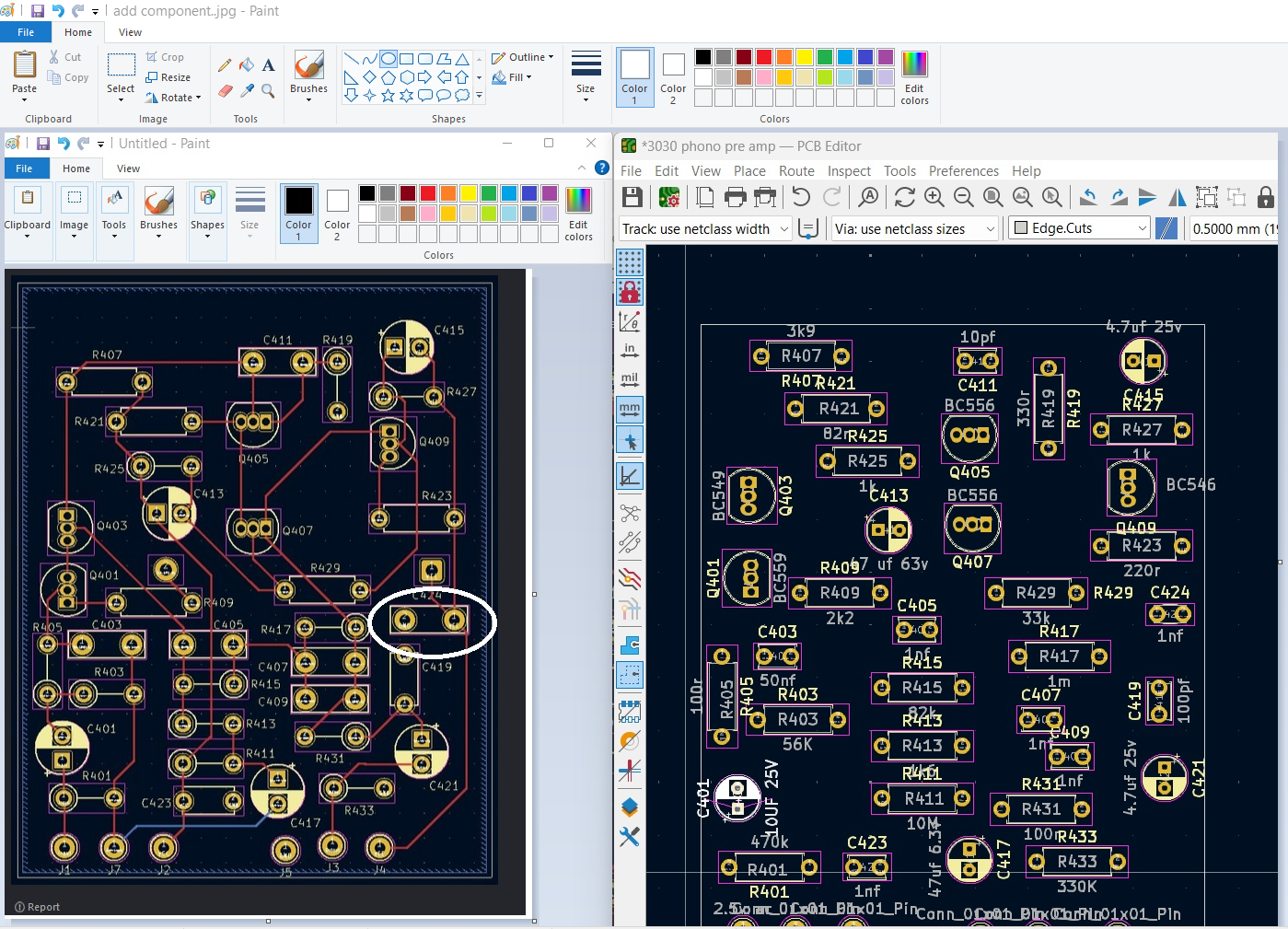Viewport: 1288px width, 929px height.
Task: Click Edit colors in add component.jpg Paint
Action: (x=914, y=78)
